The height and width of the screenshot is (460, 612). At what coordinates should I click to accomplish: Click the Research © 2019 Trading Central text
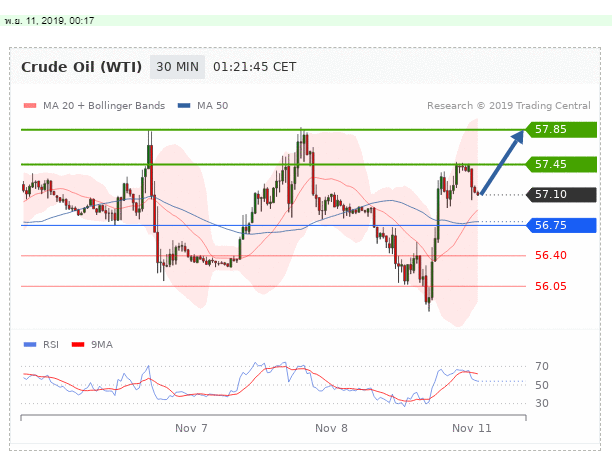click(x=509, y=106)
